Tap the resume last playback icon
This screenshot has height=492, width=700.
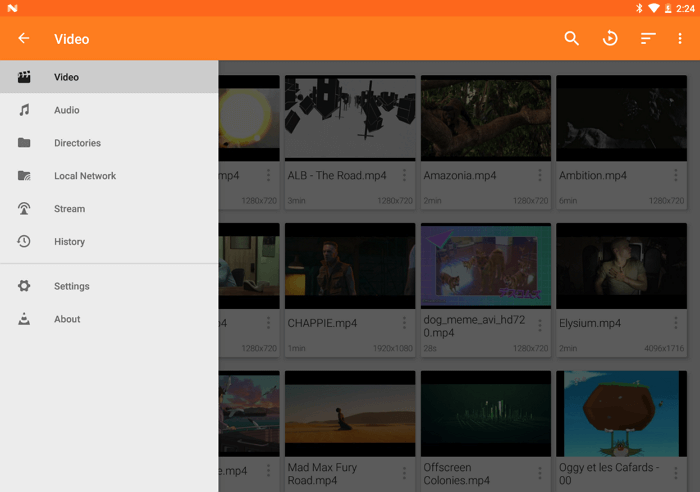tap(610, 39)
